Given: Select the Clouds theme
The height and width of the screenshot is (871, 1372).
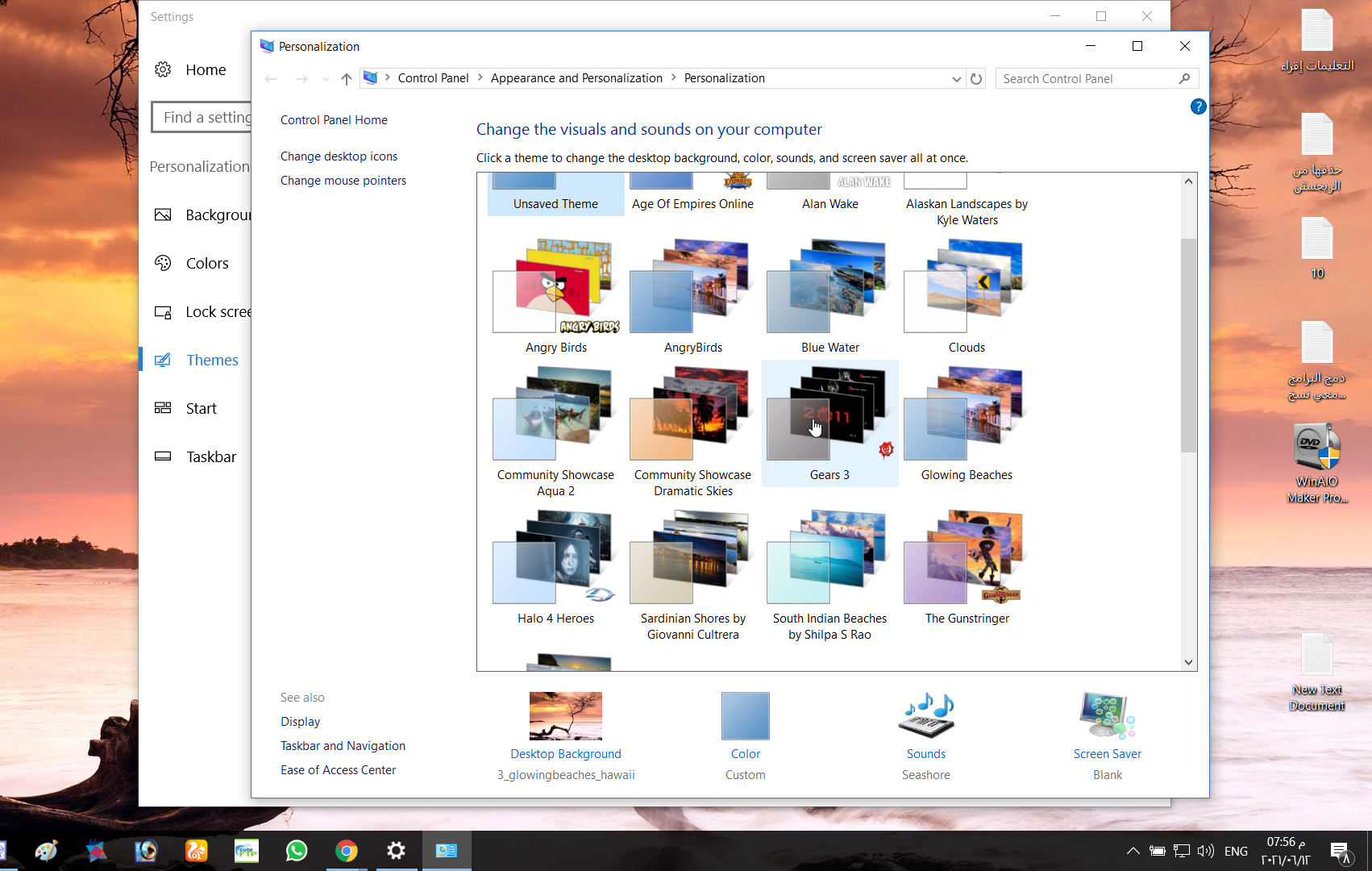Looking at the screenshot, I should pos(967,296).
